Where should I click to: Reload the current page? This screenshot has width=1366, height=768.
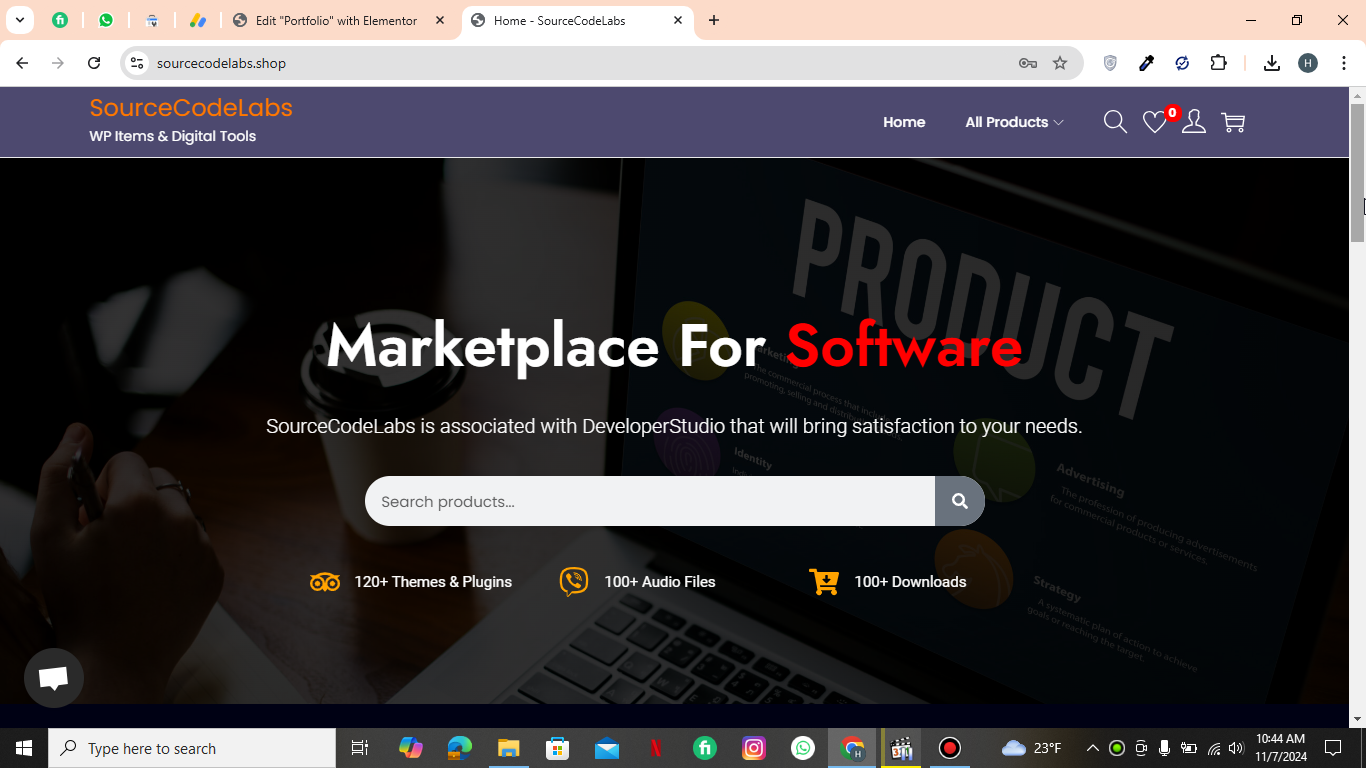coord(94,63)
